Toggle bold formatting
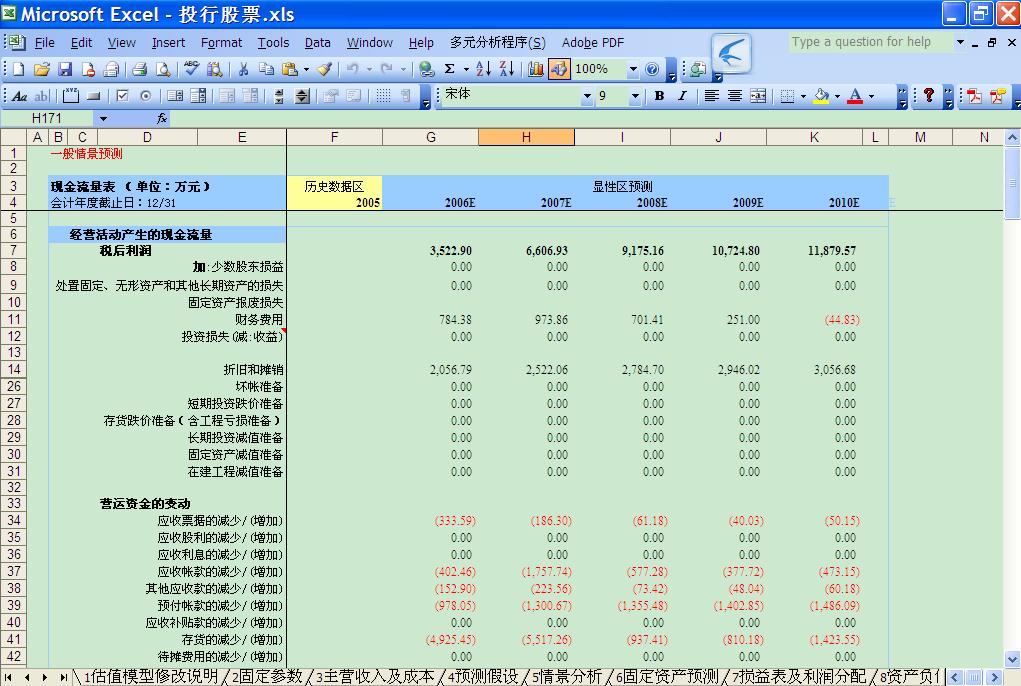 (x=659, y=96)
